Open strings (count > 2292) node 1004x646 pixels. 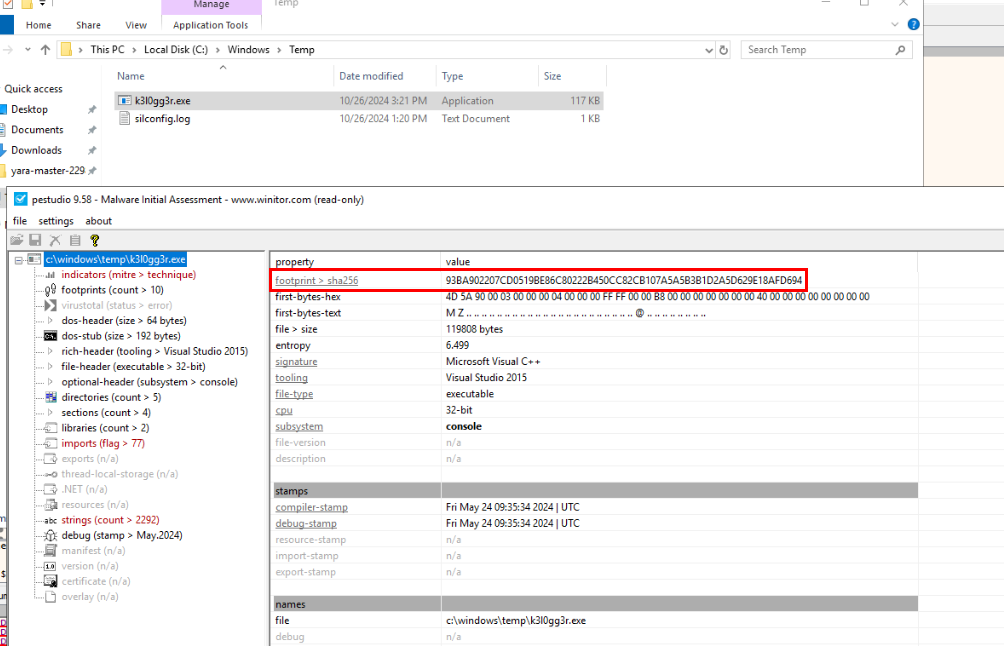click(110, 521)
